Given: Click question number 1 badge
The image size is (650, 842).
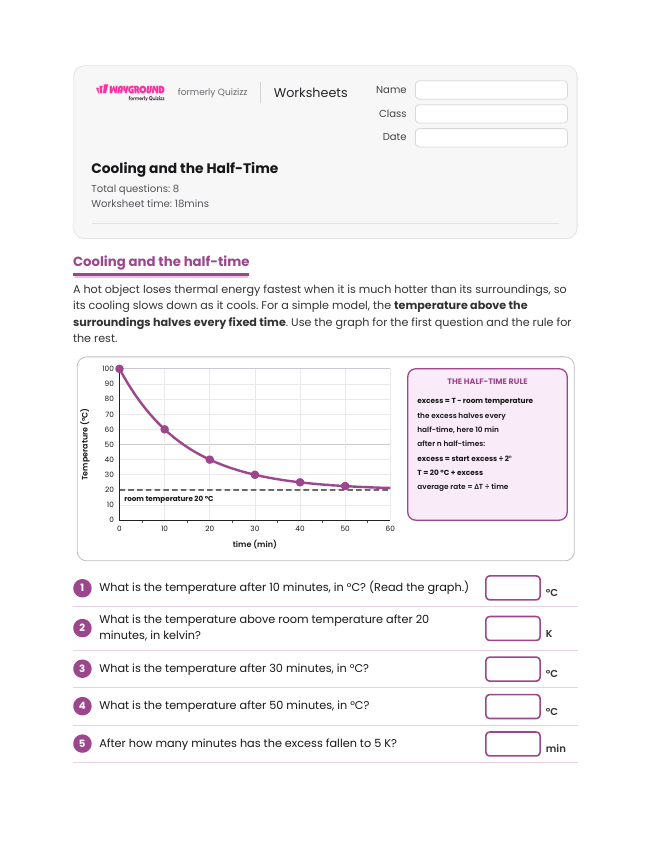Looking at the screenshot, I should (82, 587).
